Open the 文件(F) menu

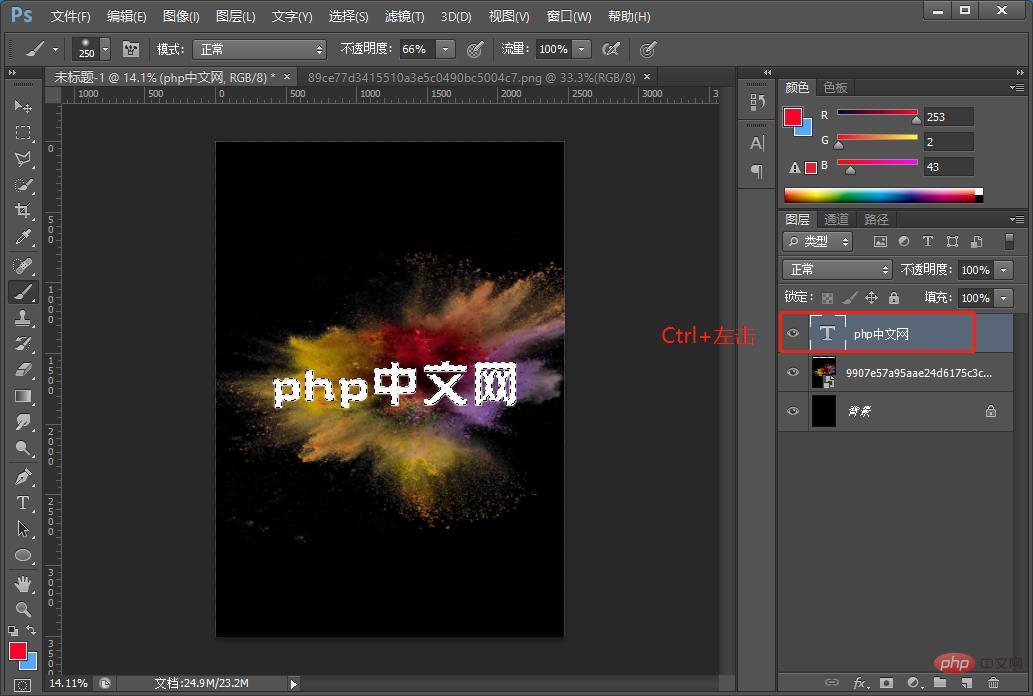tap(70, 16)
